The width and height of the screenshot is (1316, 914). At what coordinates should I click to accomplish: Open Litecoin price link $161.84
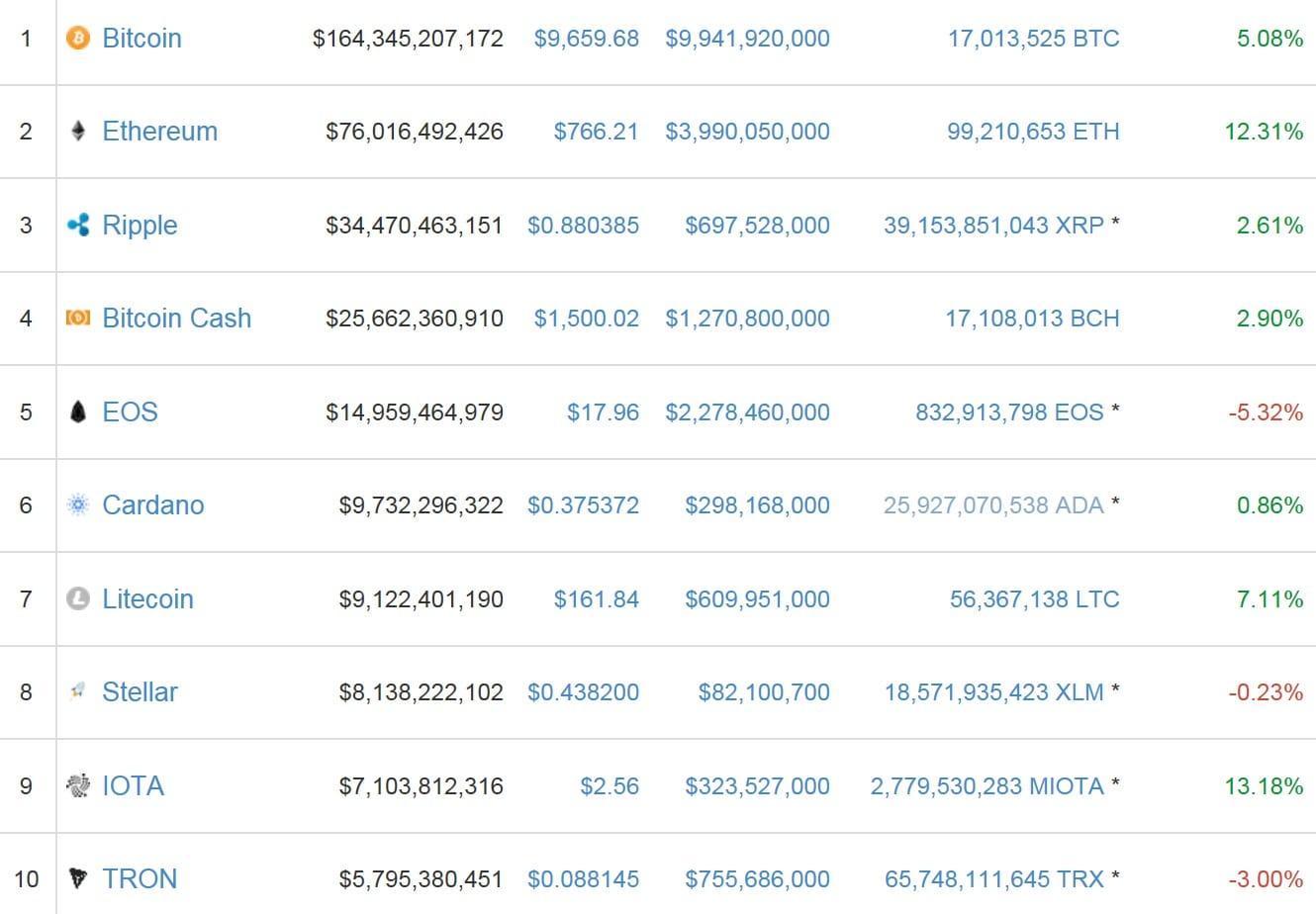[x=596, y=599]
